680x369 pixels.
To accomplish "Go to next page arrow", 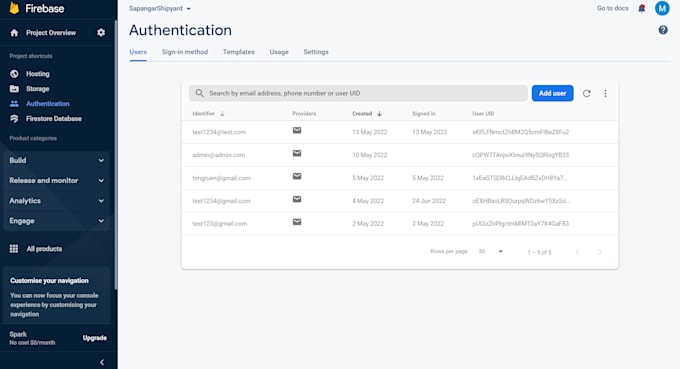I will (x=600, y=252).
